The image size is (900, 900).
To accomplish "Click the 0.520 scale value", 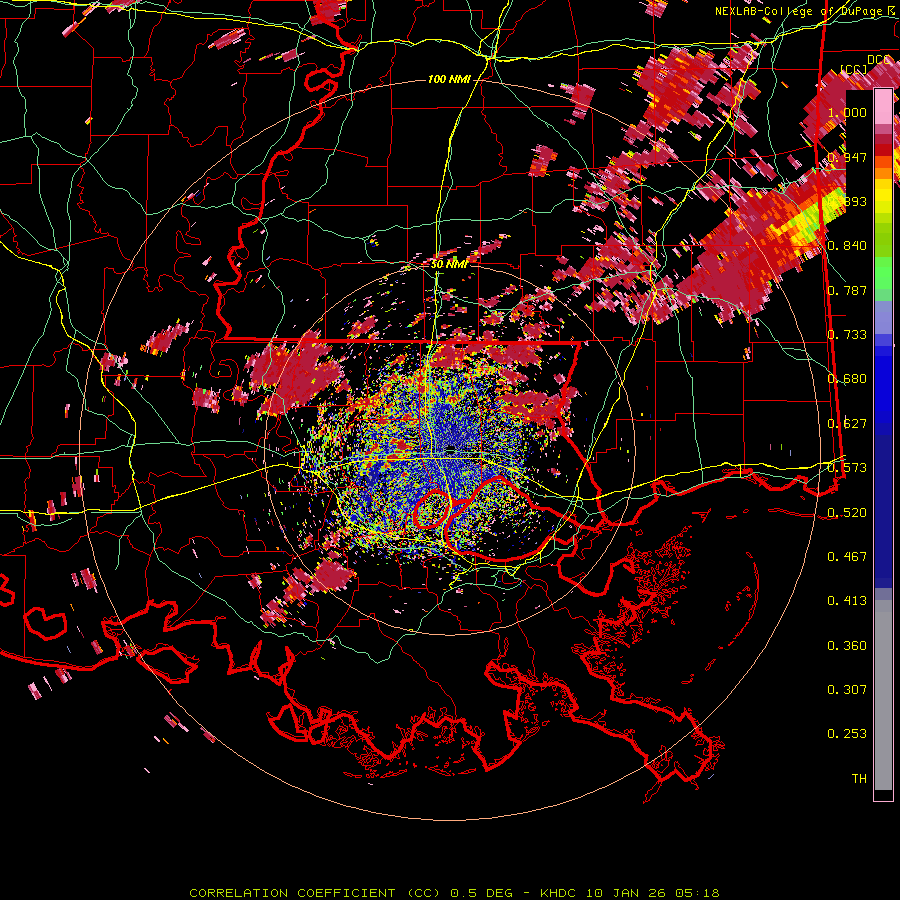I will (847, 513).
